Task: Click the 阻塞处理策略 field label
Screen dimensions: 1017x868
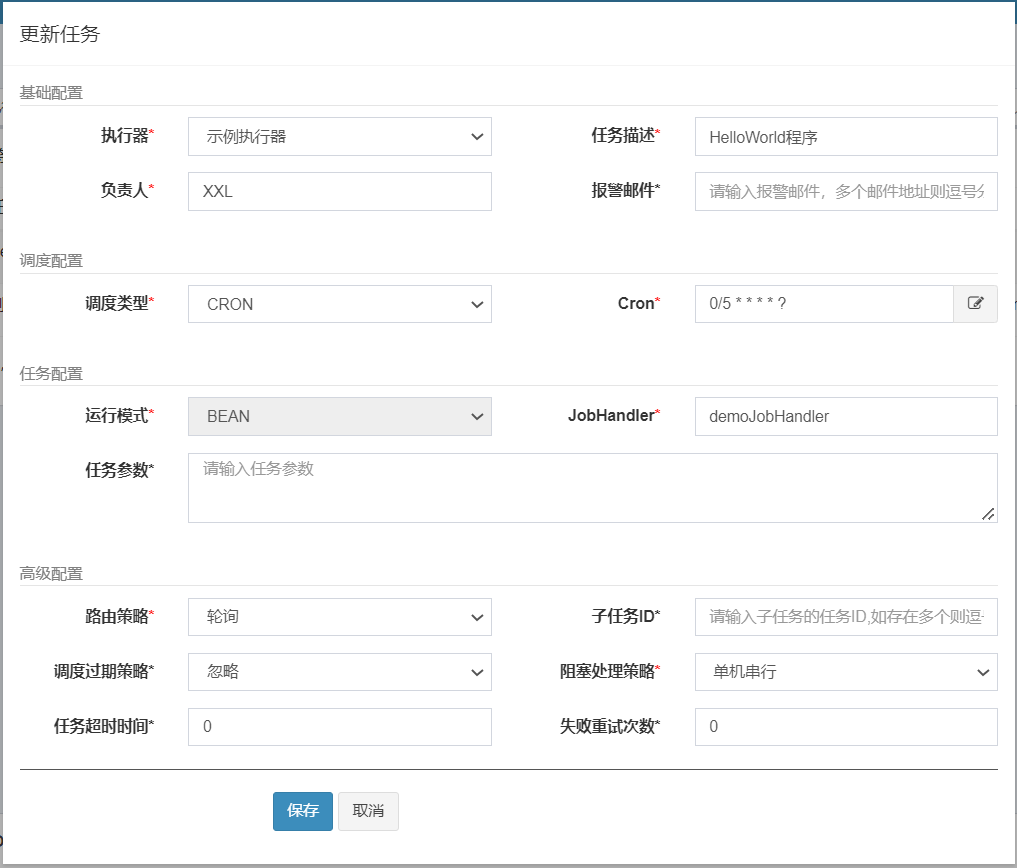Action: (610, 671)
